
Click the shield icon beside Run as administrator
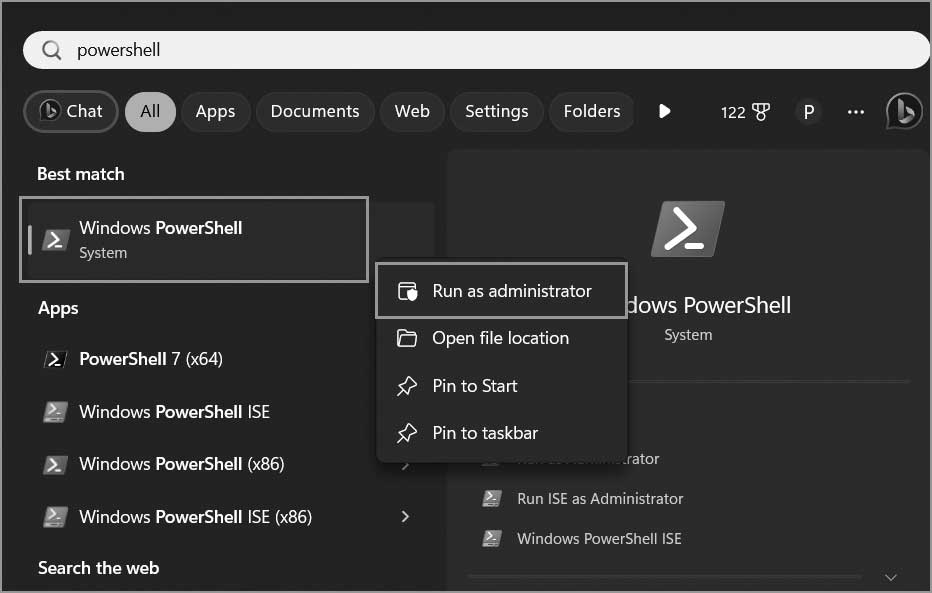407,291
